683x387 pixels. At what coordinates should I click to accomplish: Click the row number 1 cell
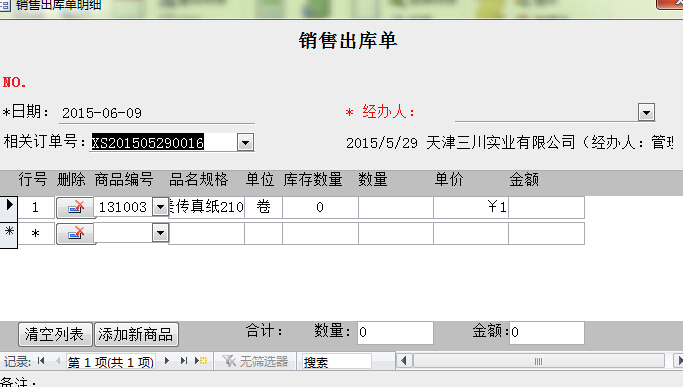tap(36, 207)
